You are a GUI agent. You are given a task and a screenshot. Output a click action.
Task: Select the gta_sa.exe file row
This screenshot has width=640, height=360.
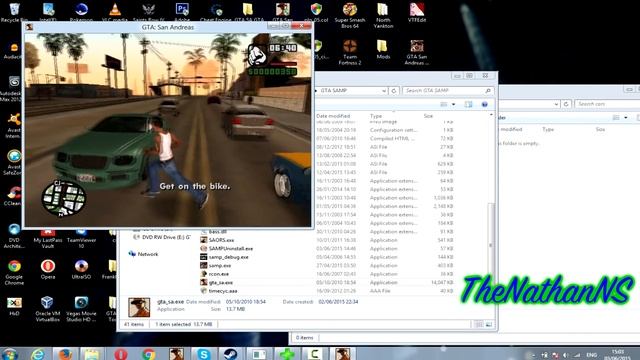[327, 282]
